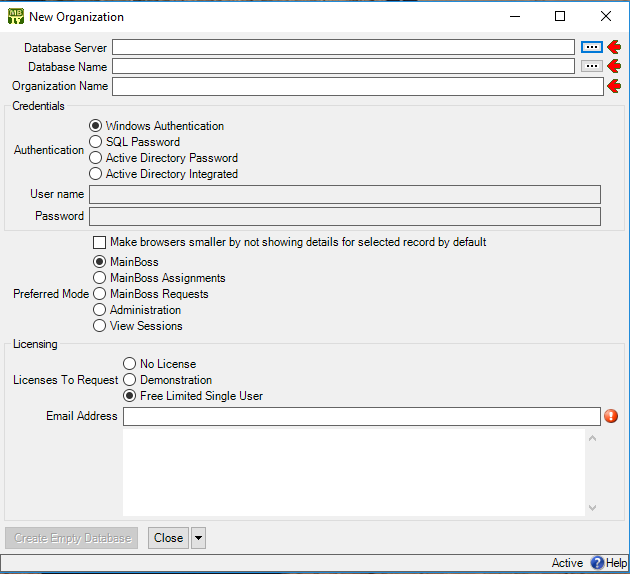Choose View Sessions preferred mode
The height and width of the screenshot is (574, 630).
[x=138, y=326]
